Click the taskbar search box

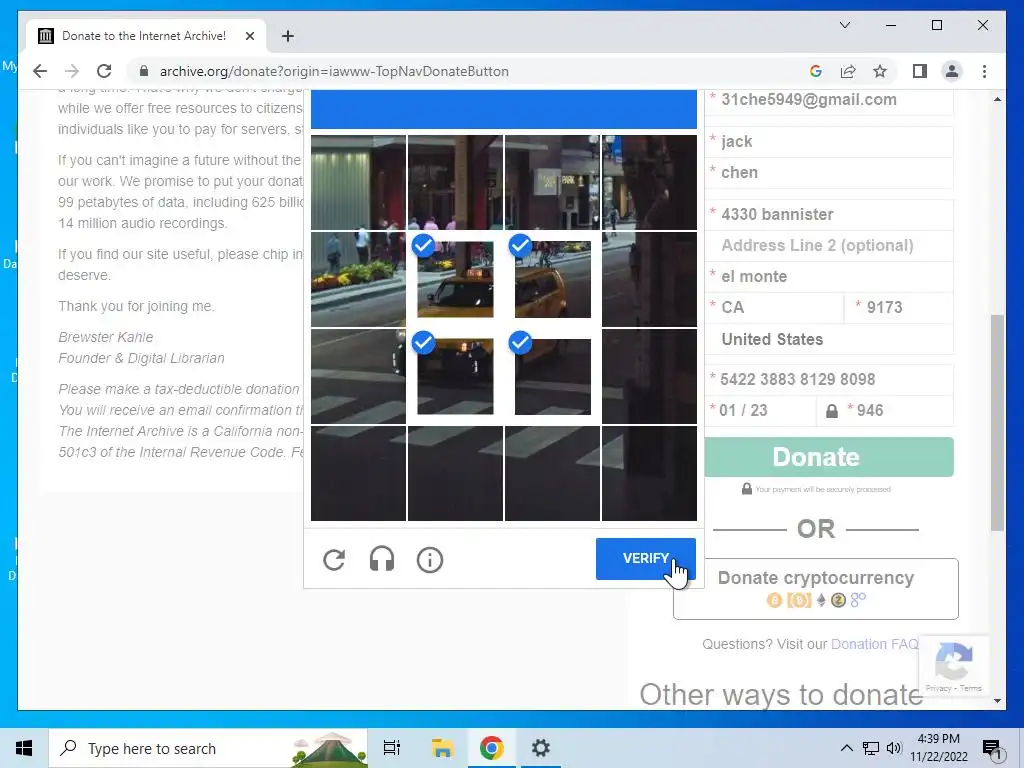[x=208, y=748]
